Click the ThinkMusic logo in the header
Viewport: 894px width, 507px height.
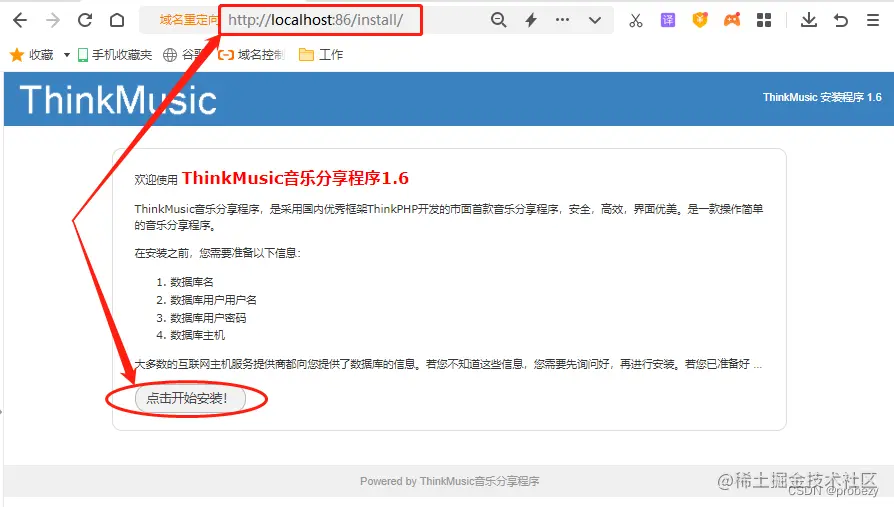click(118, 100)
